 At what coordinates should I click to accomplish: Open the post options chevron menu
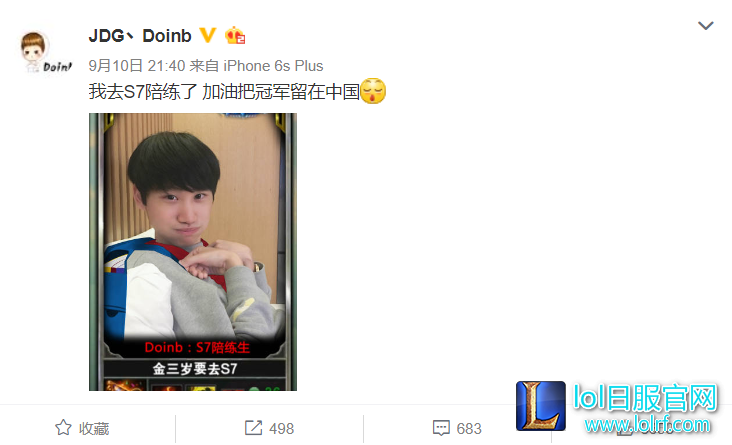point(705,26)
